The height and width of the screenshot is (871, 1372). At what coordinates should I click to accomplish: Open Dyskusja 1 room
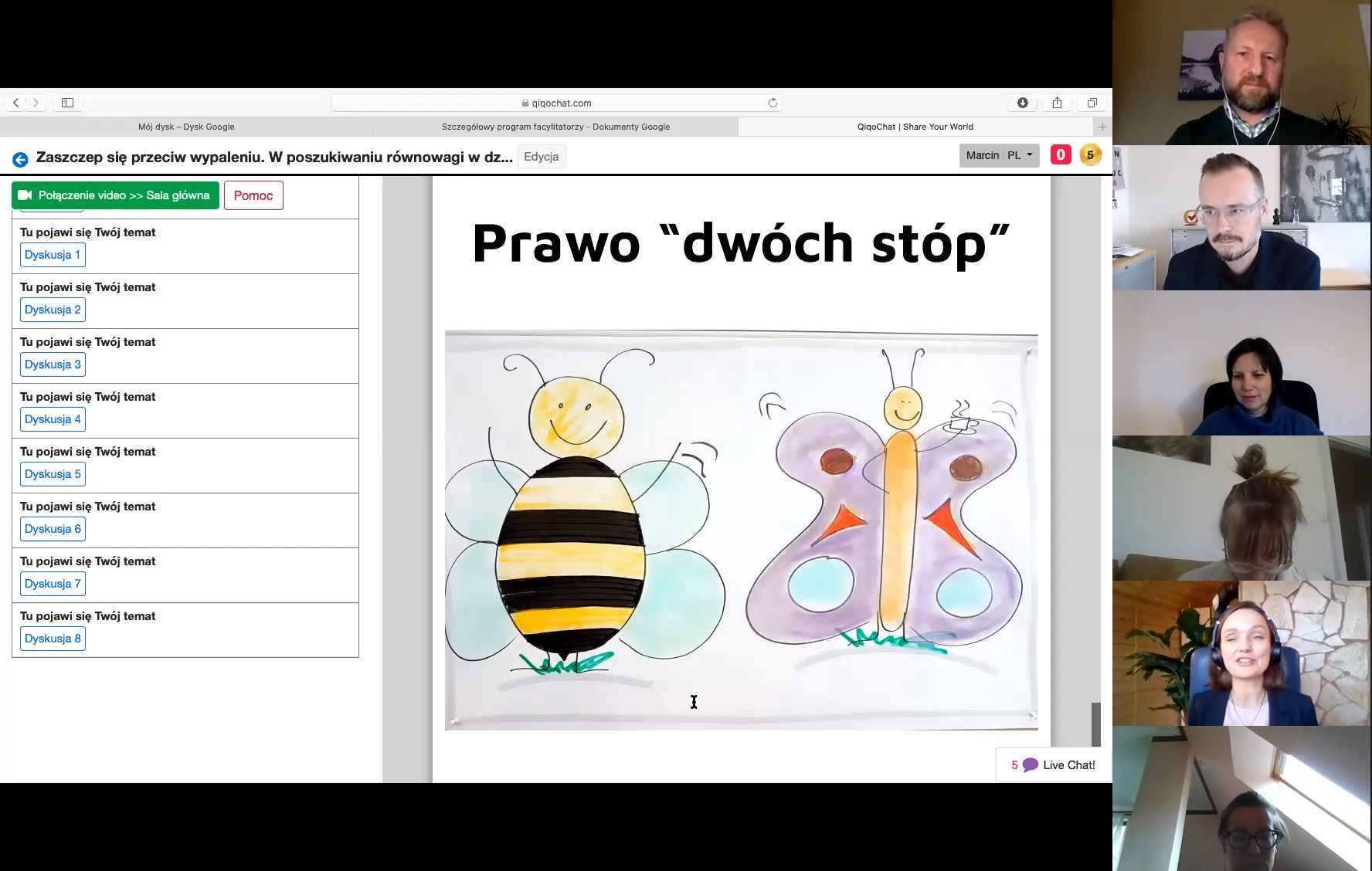tap(53, 255)
